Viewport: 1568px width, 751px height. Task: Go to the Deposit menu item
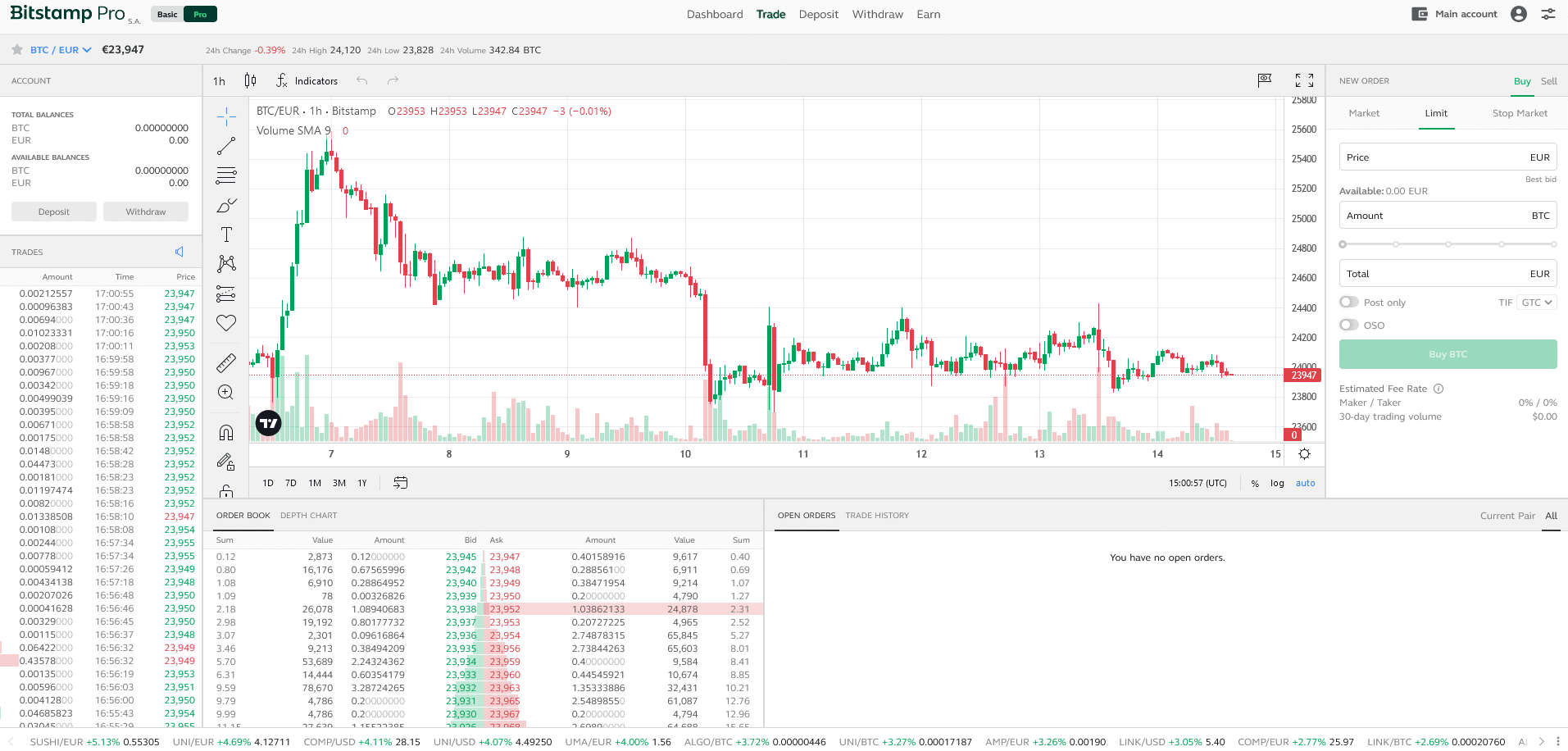pyautogui.click(x=818, y=14)
